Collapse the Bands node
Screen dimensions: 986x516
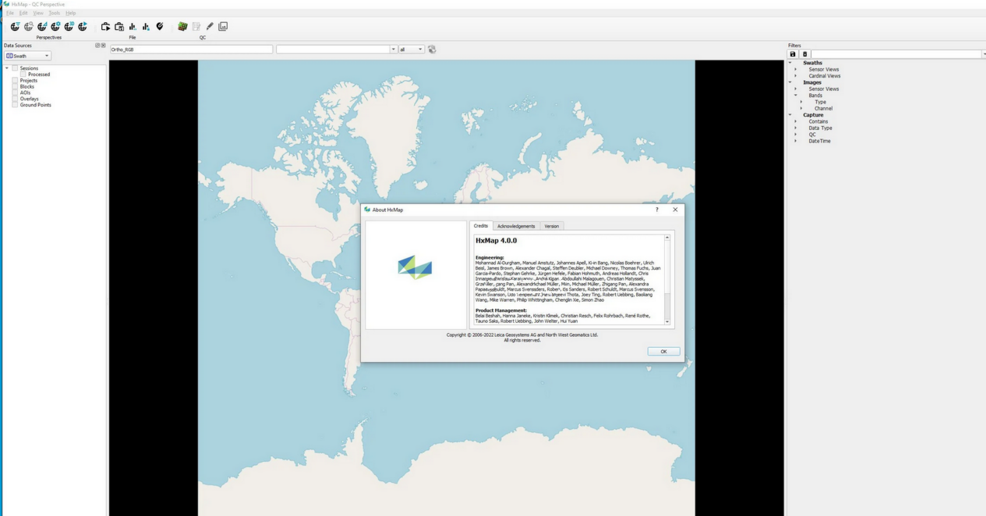pos(795,96)
